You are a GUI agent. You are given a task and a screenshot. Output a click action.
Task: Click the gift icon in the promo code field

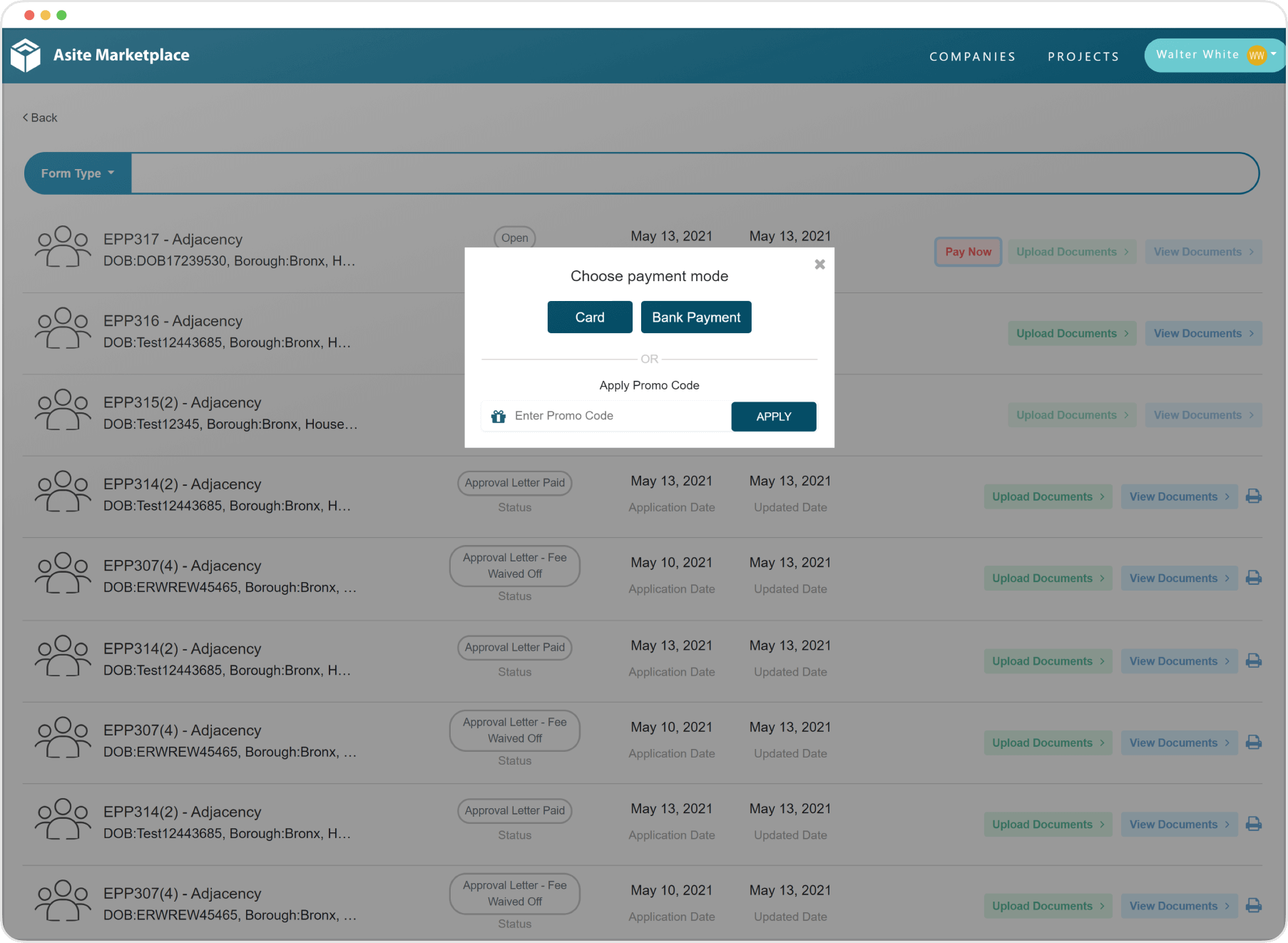click(x=499, y=416)
